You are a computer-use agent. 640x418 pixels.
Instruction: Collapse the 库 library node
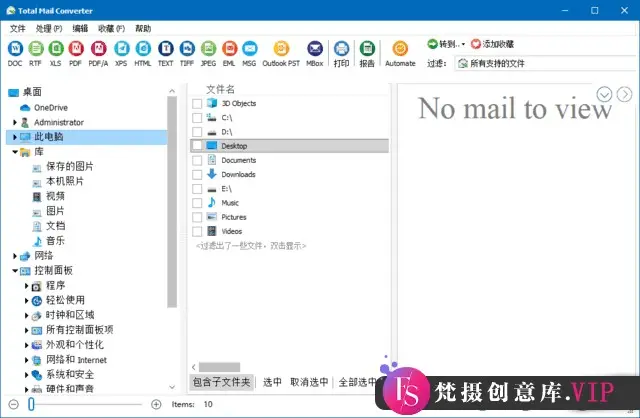[x=15, y=152]
